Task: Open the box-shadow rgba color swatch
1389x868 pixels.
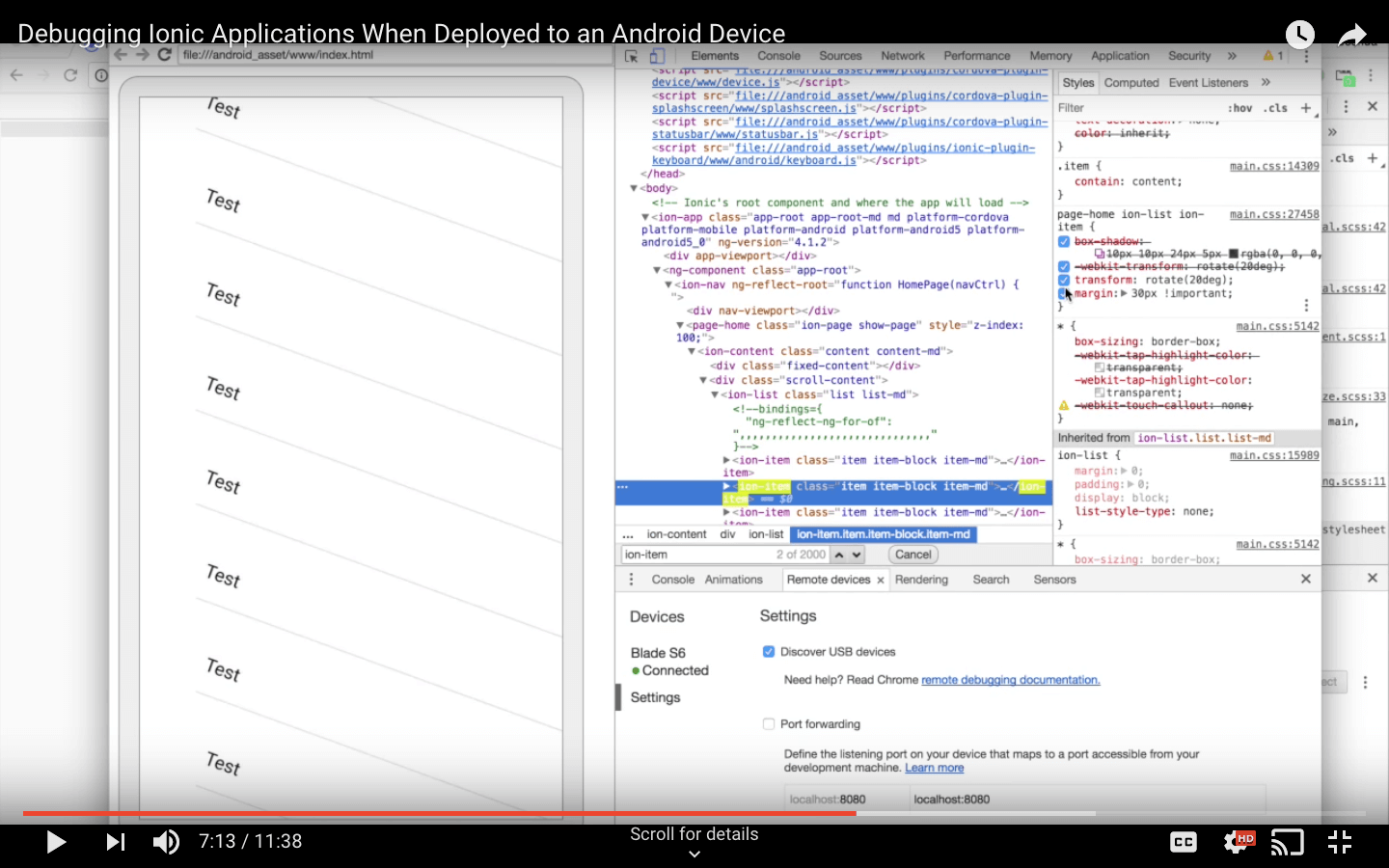Action: (1234, 255)
